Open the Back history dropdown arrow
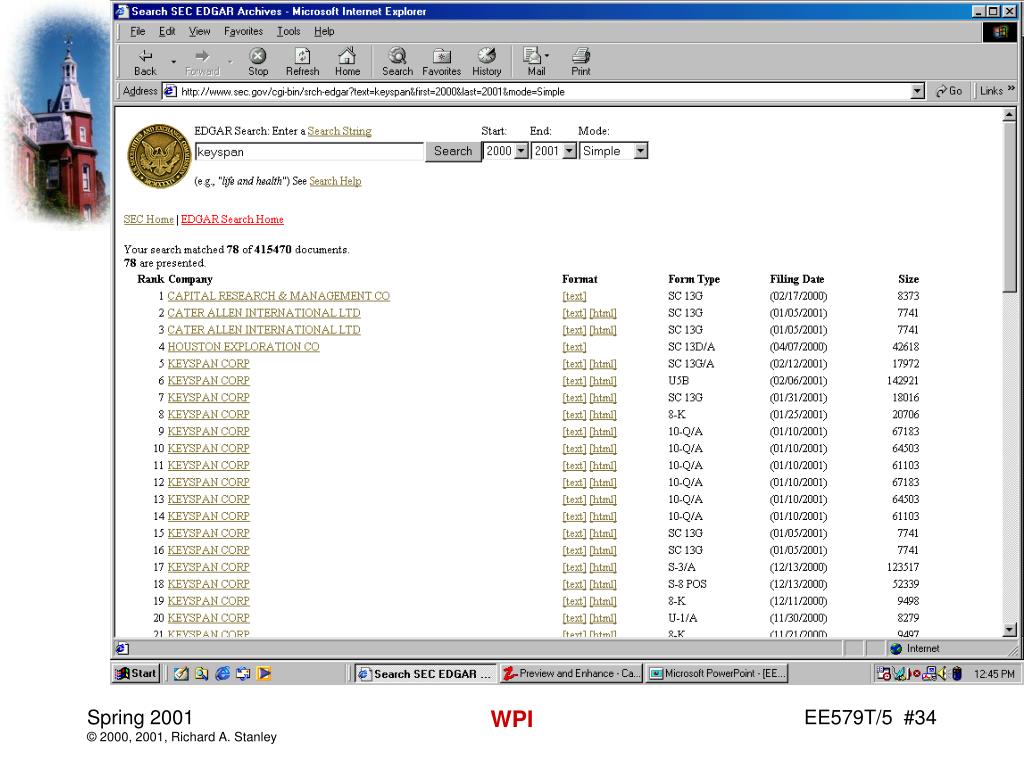1024x768 pixels. tap(173, 62)
